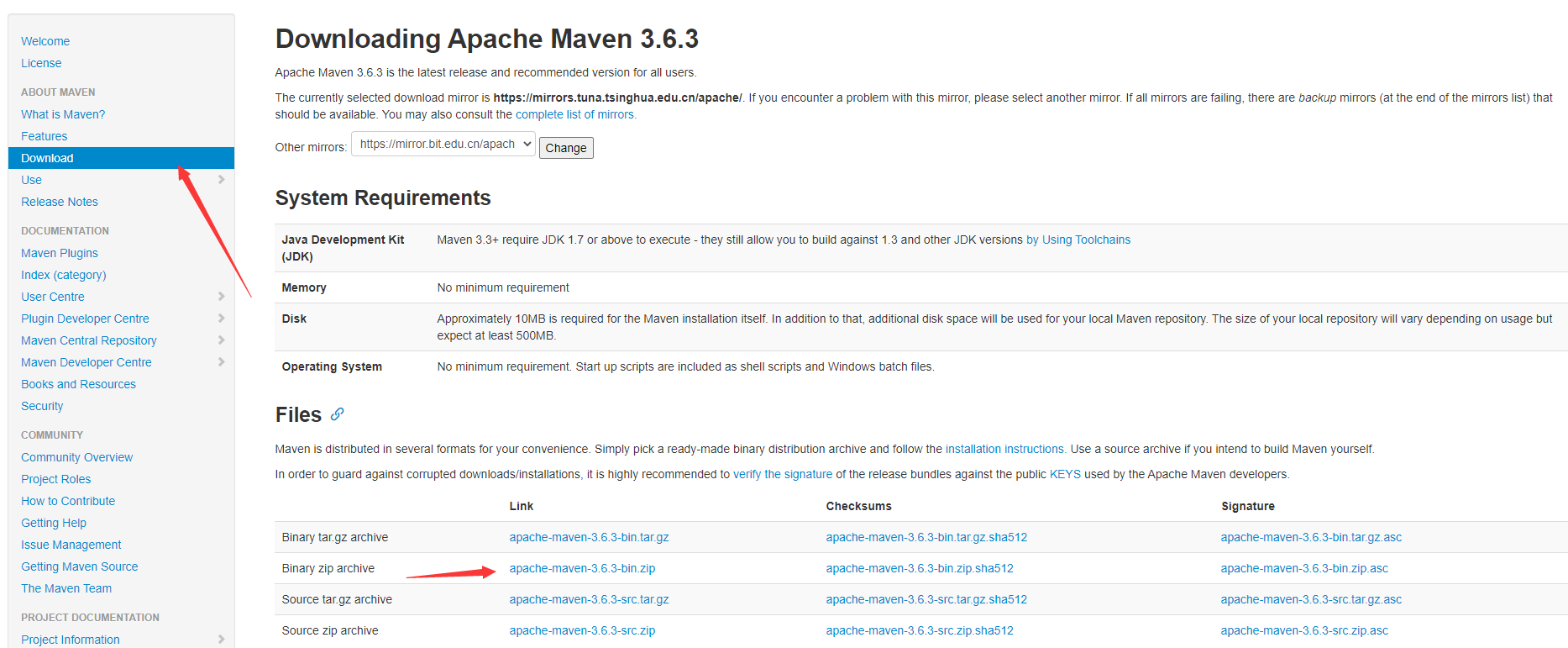Go to What is Maven?

point(63,114)
